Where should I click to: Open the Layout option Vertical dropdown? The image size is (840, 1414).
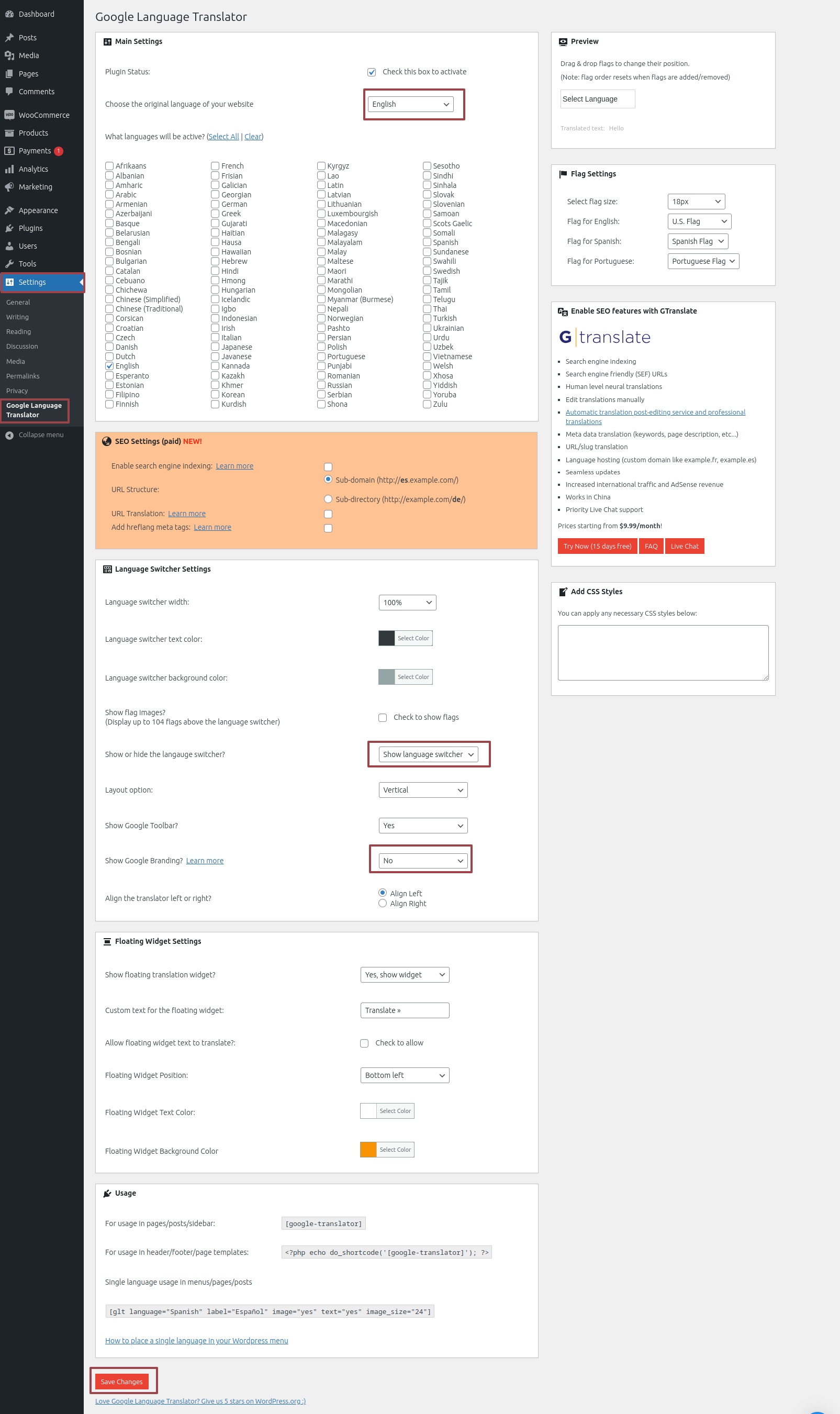(423, 790)
